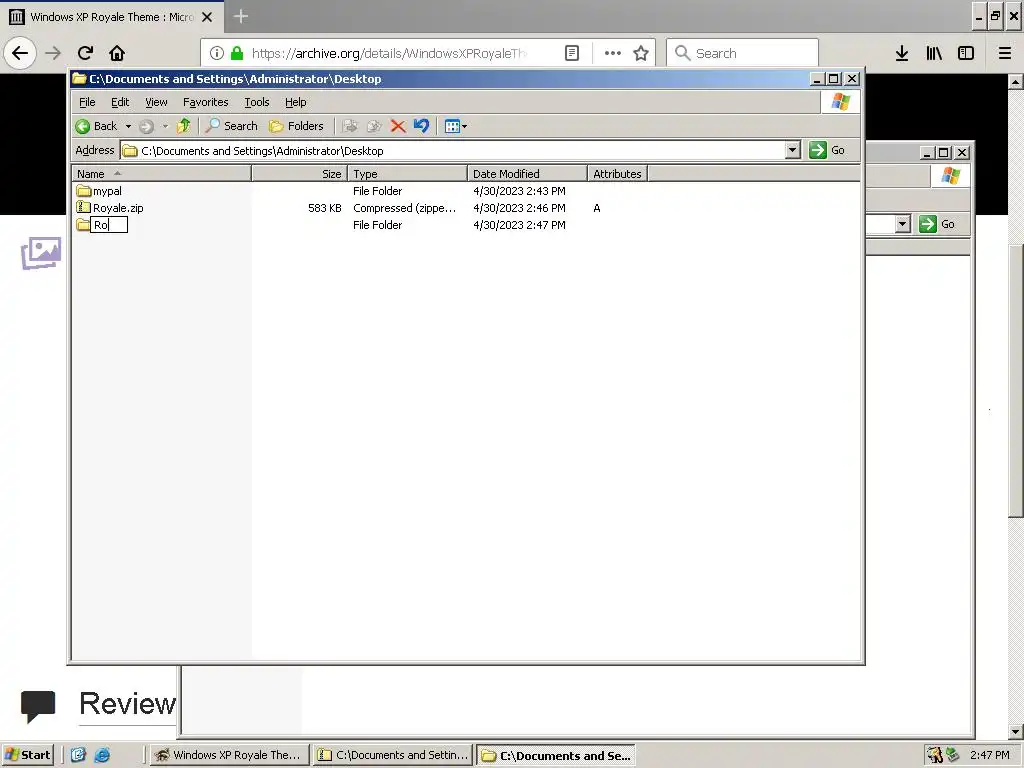
Task: Delete the selected item with red X
Action: click(x=398, y=126)
